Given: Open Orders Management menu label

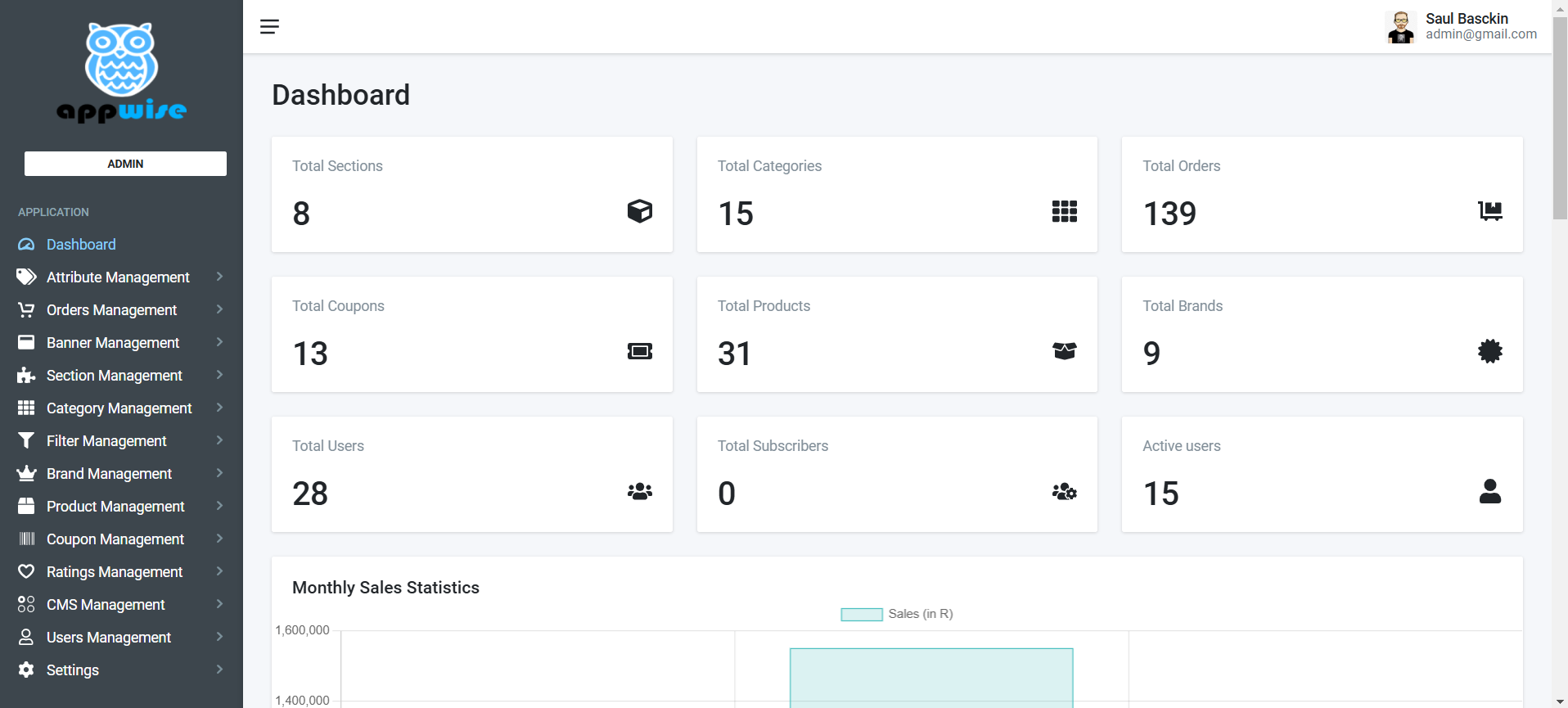Looking at the screenshot, I should [x=111, y=310].
